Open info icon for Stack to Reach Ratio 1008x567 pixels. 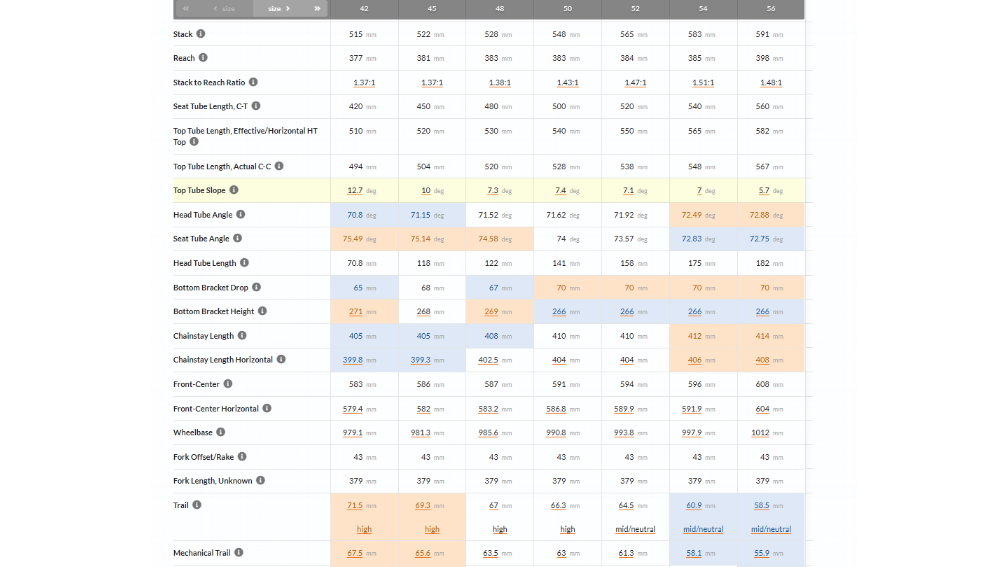[x=253, y=82]
